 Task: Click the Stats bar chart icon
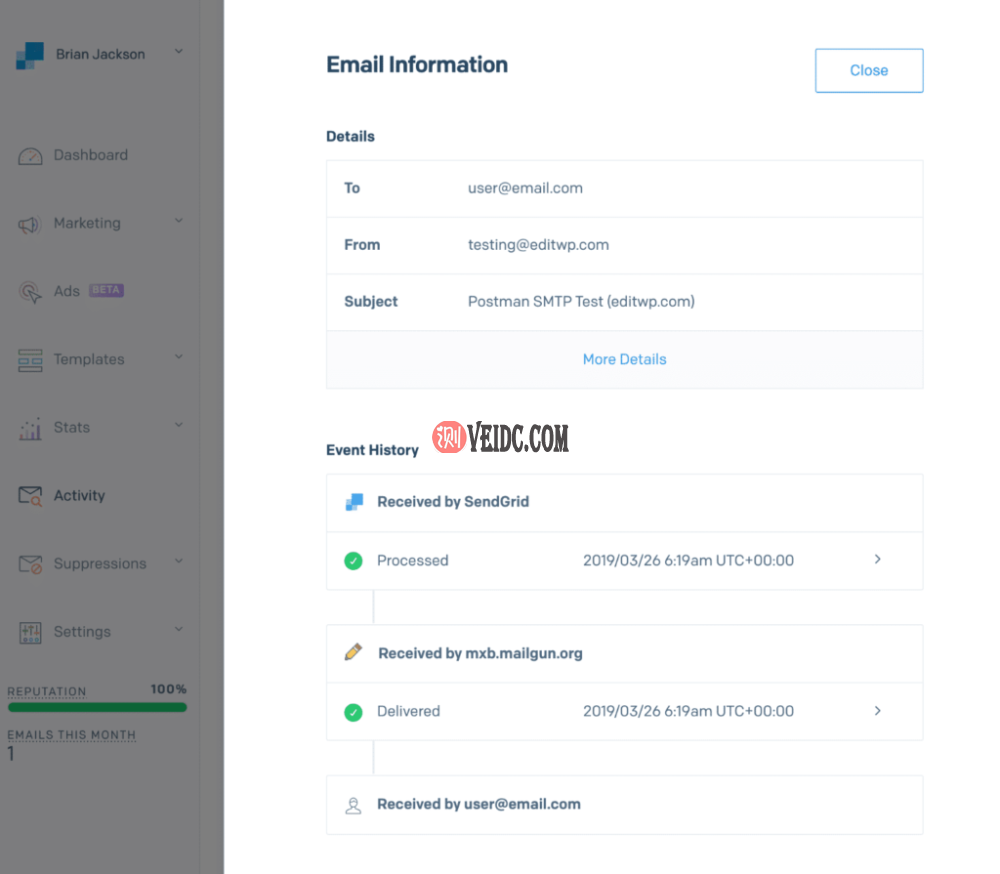30,429
